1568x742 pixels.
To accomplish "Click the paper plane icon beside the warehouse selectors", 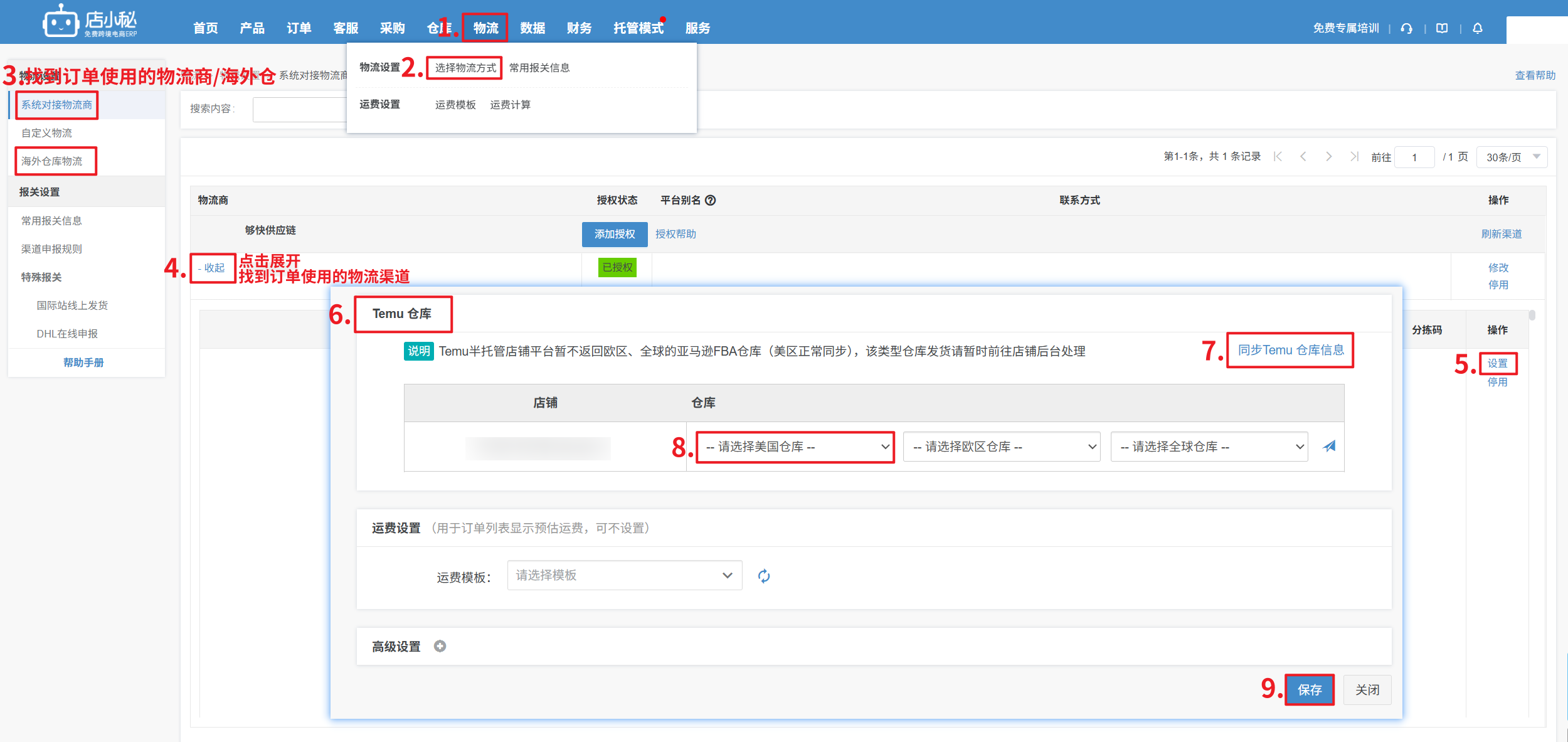I will pyautogui.click(x=1329, y=446).
